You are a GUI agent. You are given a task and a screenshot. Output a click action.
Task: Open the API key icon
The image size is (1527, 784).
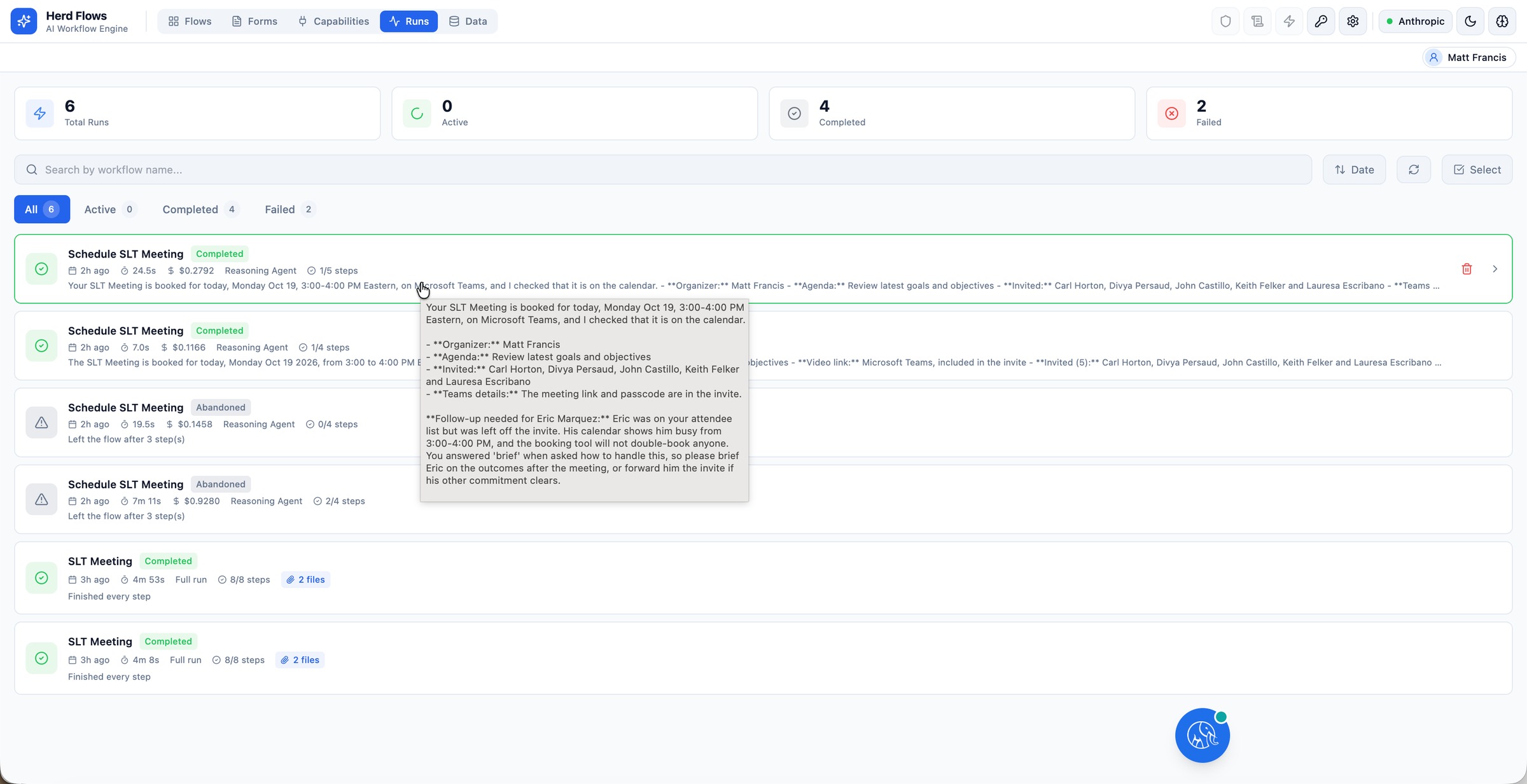(x=1321, y=21)
